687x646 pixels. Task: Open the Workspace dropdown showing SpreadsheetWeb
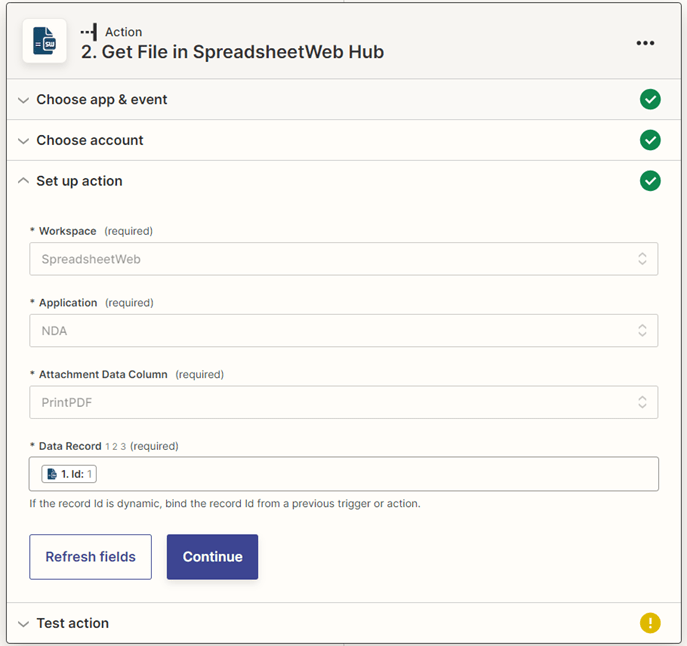tap(344, 259)
